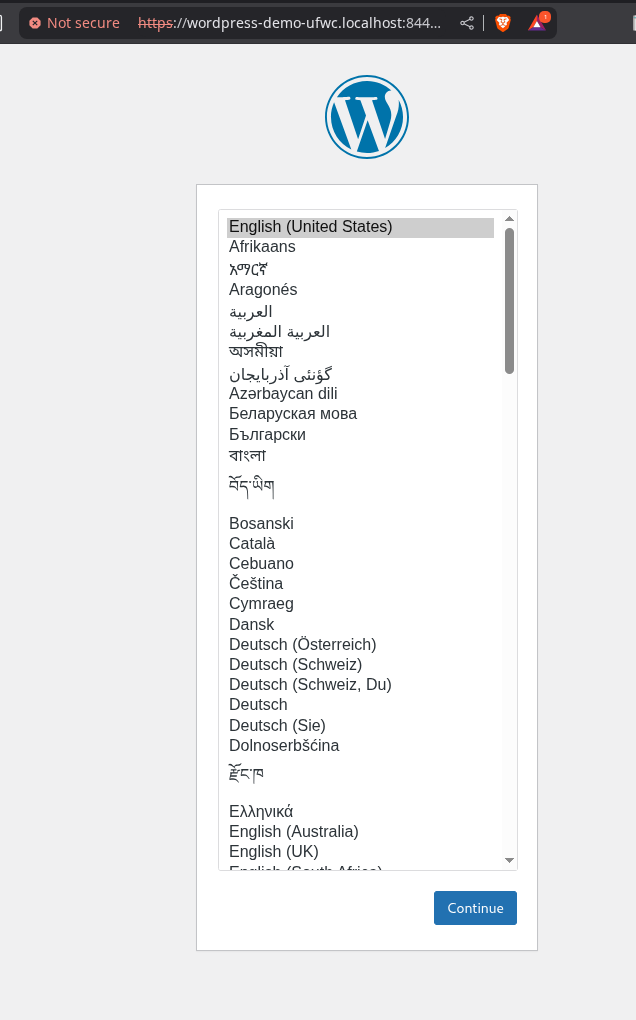Select English (Australia)
Screen dimensions: 636x1020
pos(360,831)
